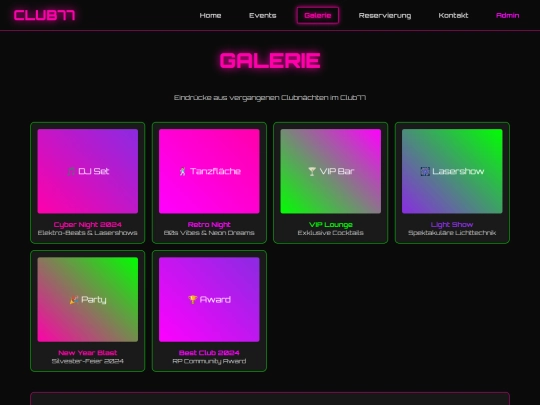Click the Exklusive Cocktails caption
The width and height of the screenshot is (540, 405).
[x=331, y=233]
